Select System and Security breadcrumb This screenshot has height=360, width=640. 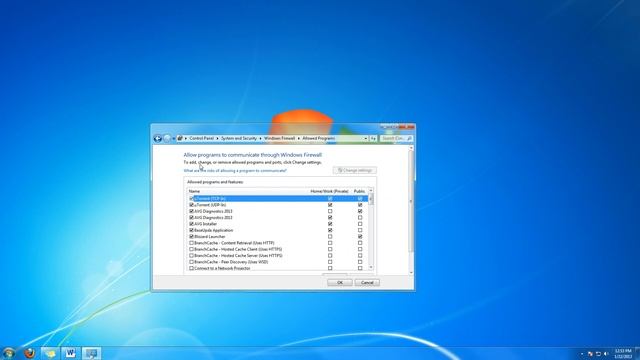(239, 138)
